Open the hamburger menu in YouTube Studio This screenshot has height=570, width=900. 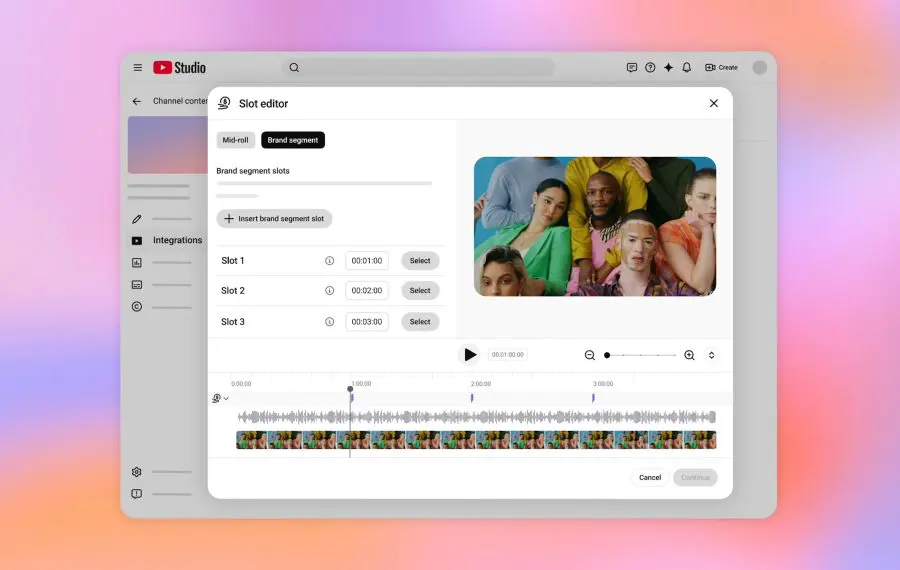click(138, 68)
